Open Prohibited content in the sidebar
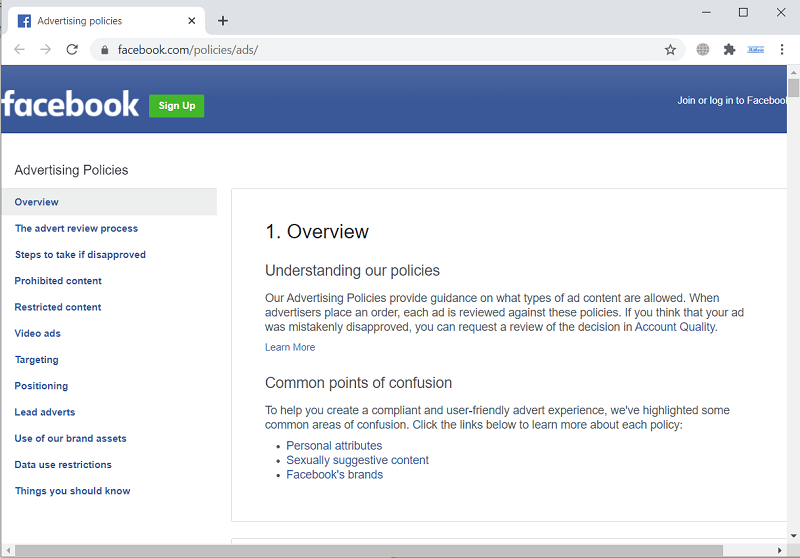This screenshot has width=800, height=558. pyautogui.click(x=58, y=281)
